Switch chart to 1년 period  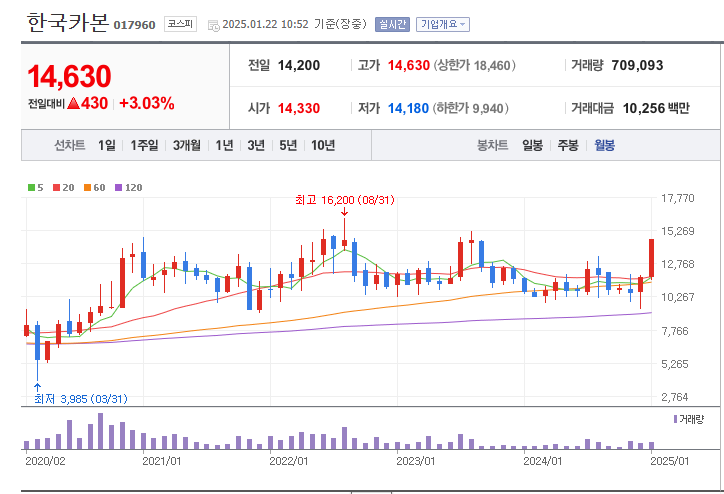point(224,145)
